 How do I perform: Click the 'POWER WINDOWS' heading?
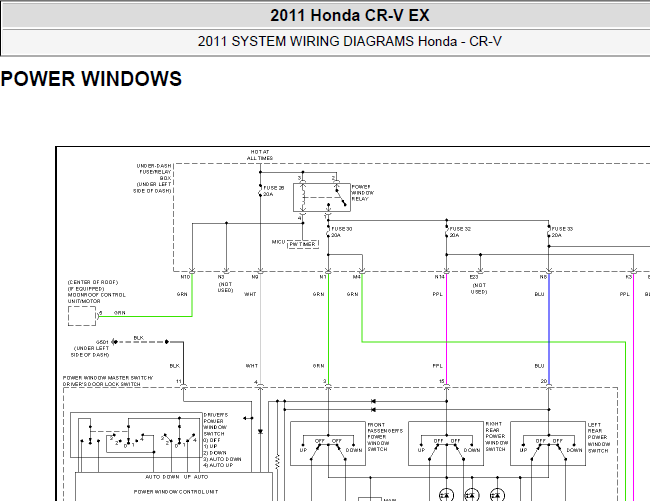tap(91, 79)
